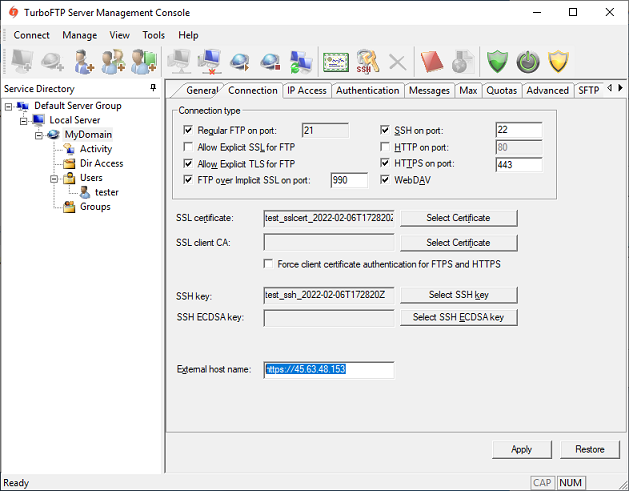
Task: Click the TurboFTP app logo in title bar
Action: pos(13,12)
